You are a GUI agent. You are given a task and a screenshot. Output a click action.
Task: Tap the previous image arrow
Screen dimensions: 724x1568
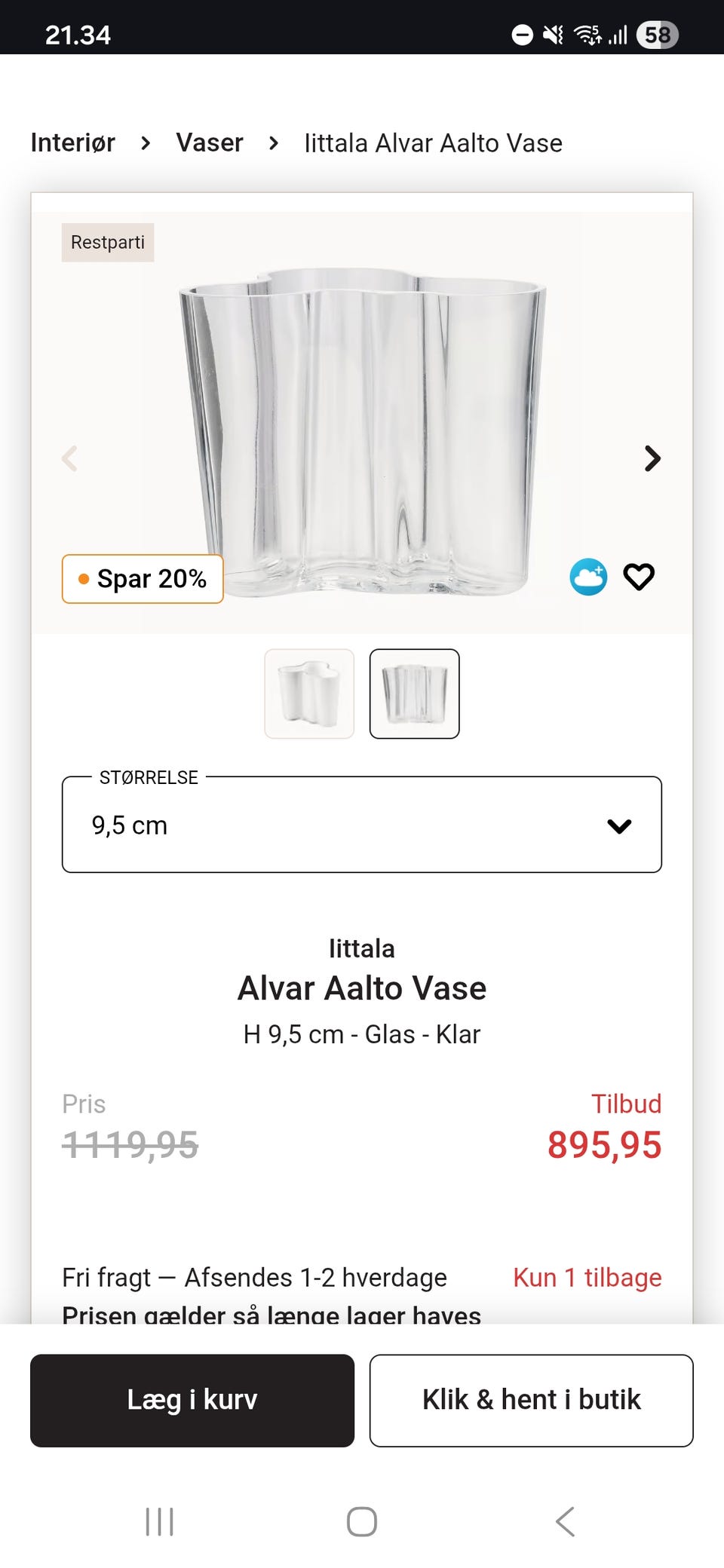(x=70, y=458)
